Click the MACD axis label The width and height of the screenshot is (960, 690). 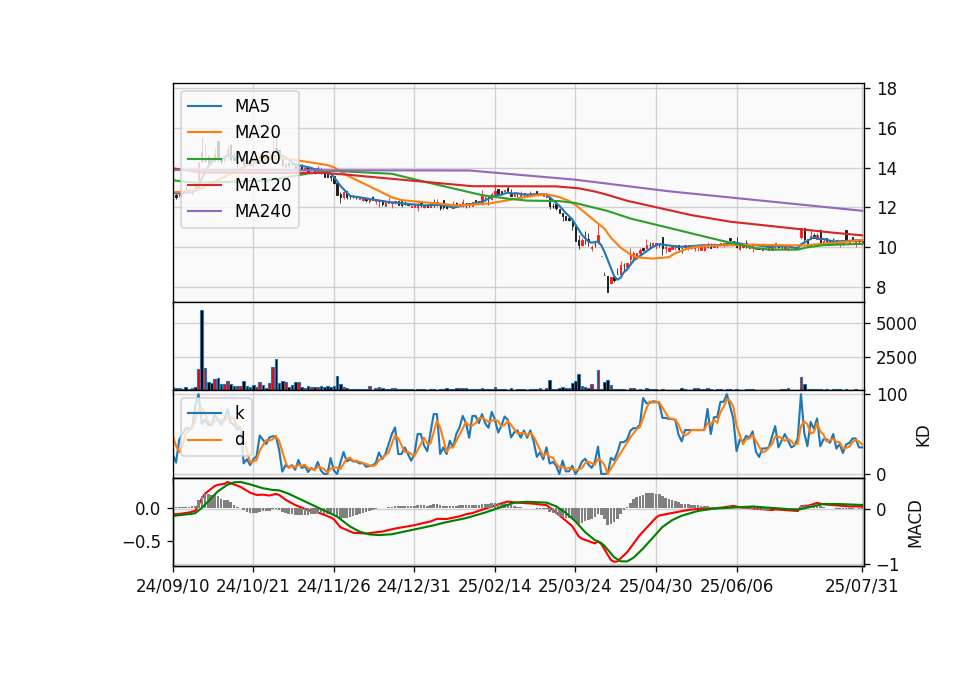pyautogui.click(x=915, y=524)
